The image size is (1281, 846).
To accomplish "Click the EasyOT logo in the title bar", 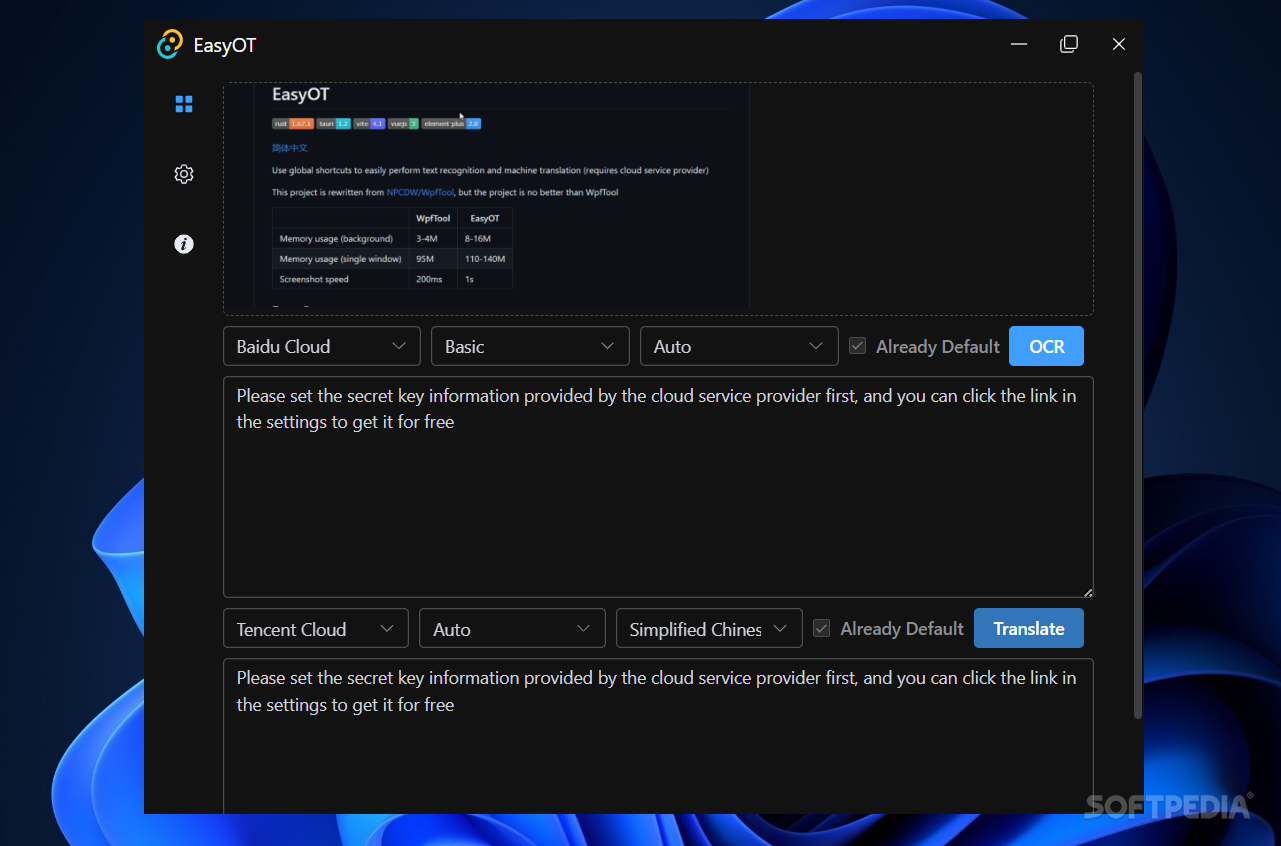I will click(170, 44).
